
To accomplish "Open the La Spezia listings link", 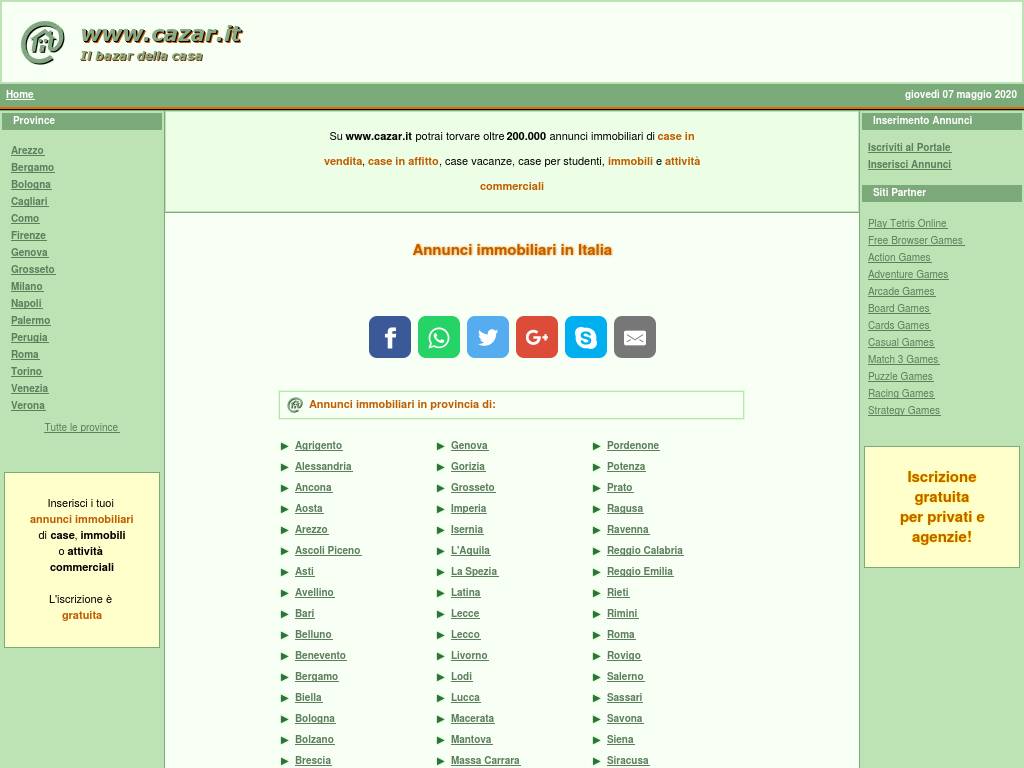I will (474, 572).
